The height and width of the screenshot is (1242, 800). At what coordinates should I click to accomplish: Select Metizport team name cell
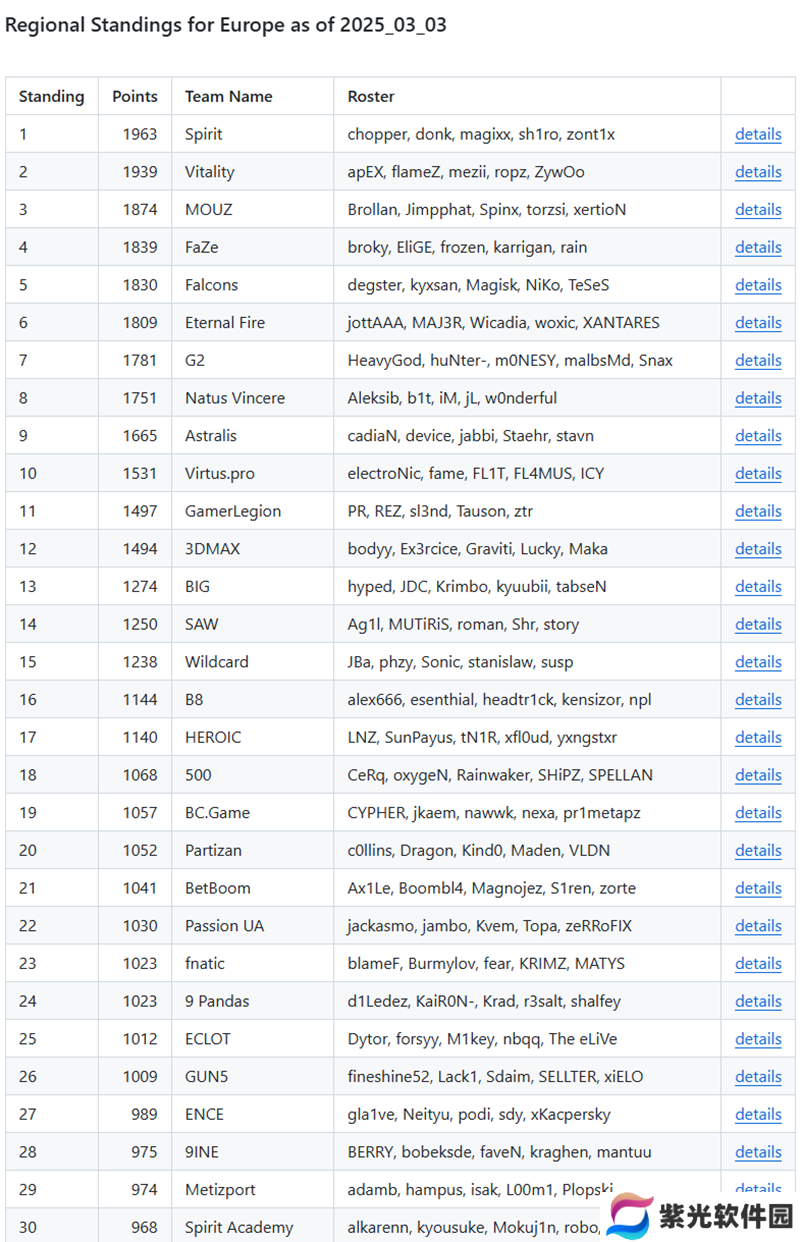coord(253,1190)
